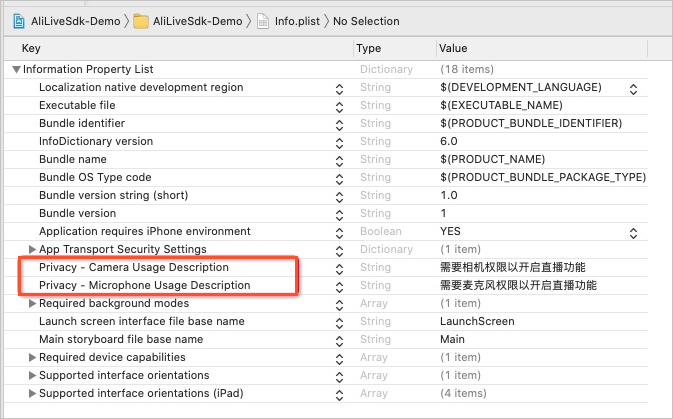
Task: Select the Executable file key
Action: (77, 105)
